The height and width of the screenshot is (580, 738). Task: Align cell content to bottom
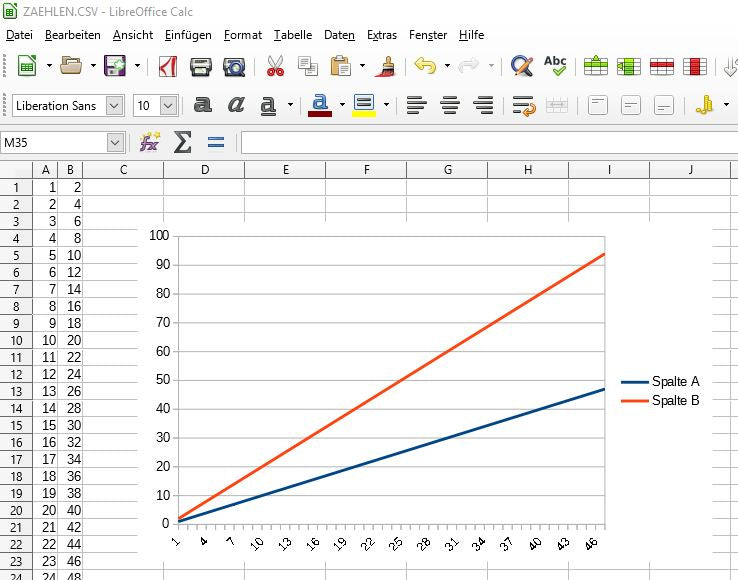pyautogui.click(x=664, y=105)
